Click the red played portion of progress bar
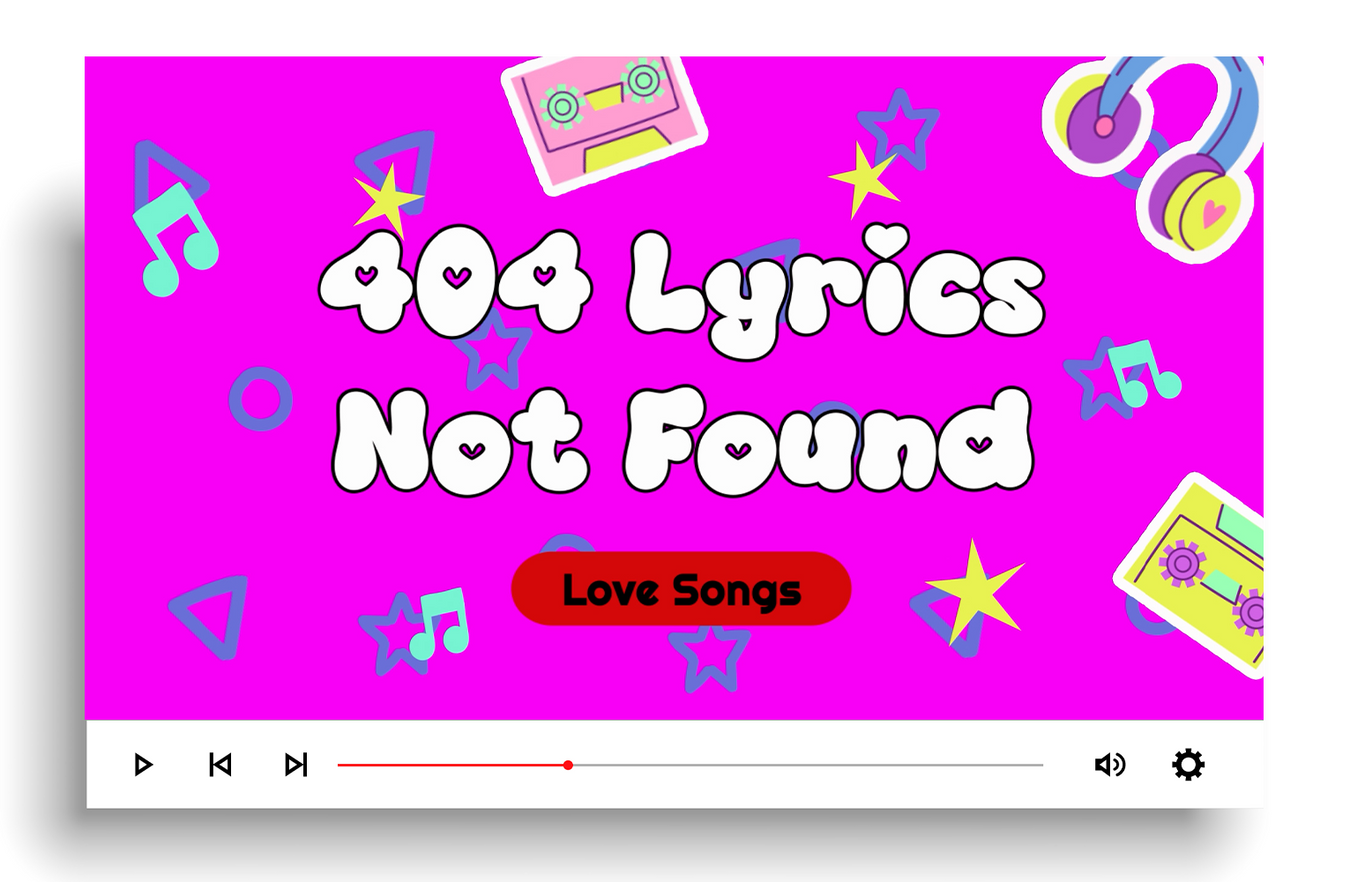The width and height of the screenshot is (1350, 882). pyautogui.click(x=451, y=765)
